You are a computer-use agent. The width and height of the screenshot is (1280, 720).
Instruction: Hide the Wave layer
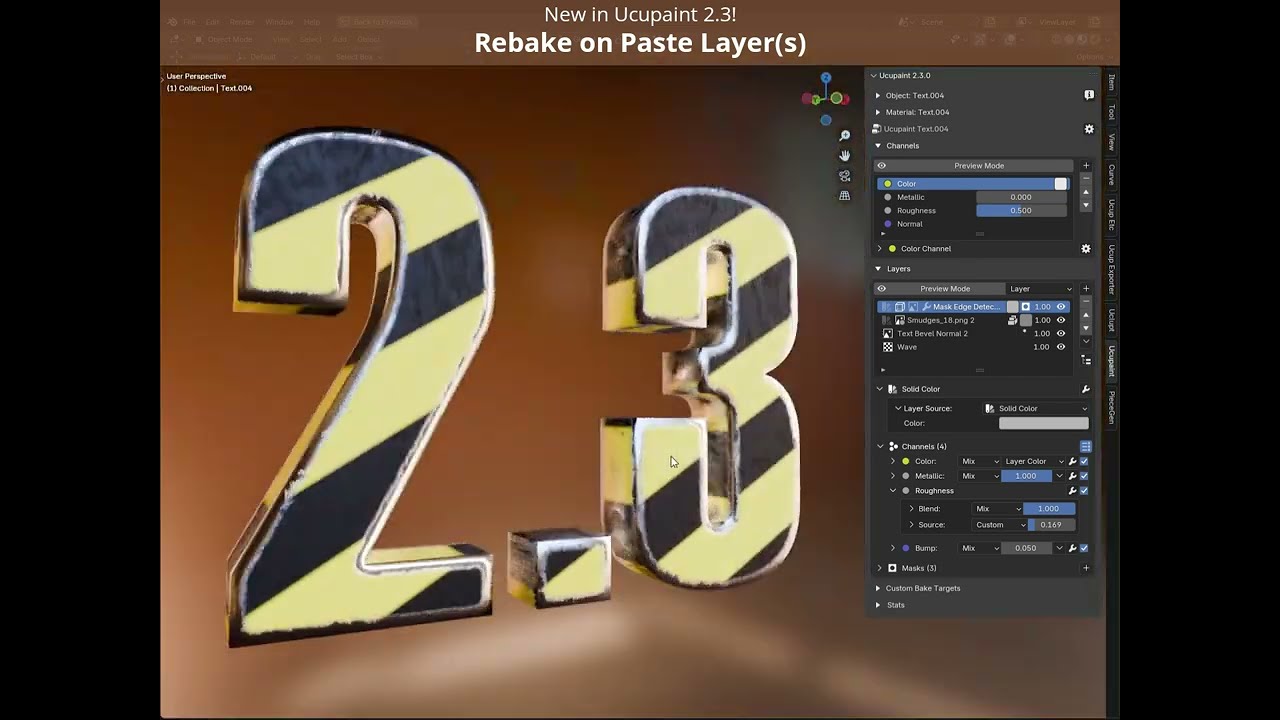coord(1061,347)
